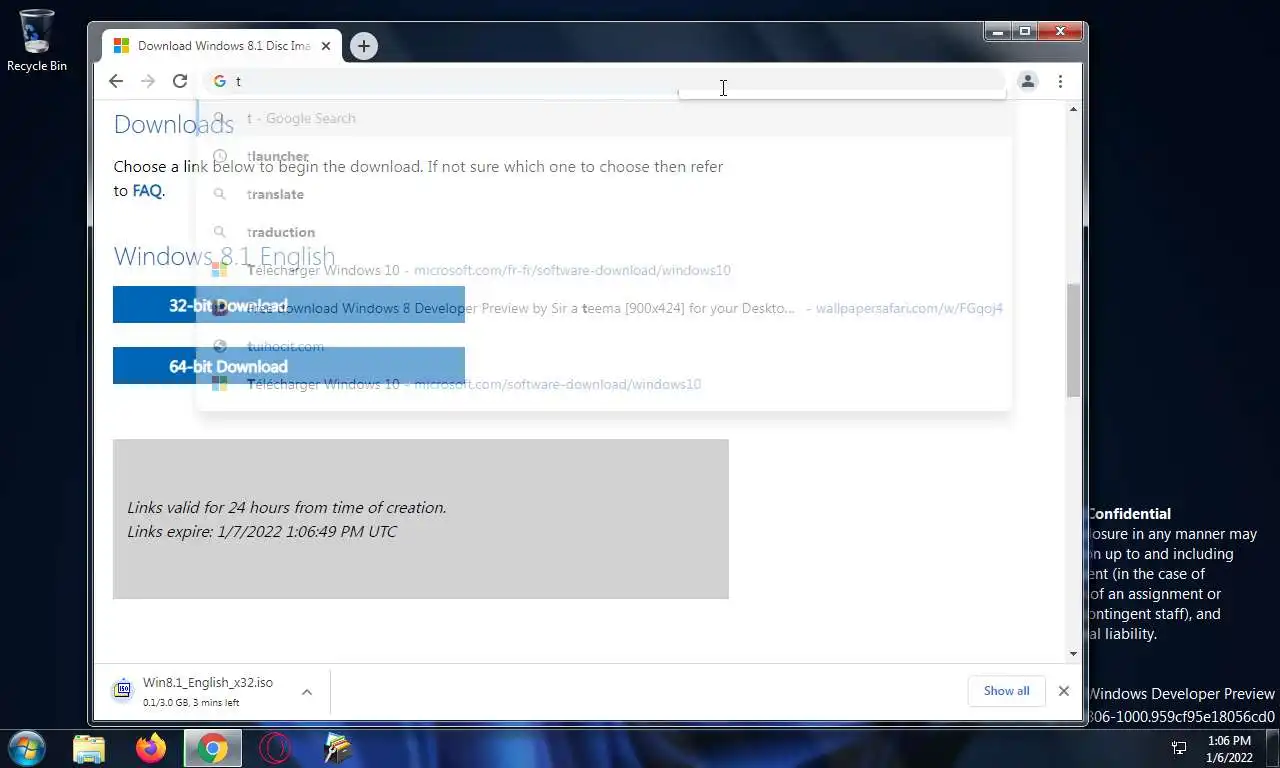Launch Opera from the taskbar
Viewport: 1280px width, 768px height.
[275, 748]
